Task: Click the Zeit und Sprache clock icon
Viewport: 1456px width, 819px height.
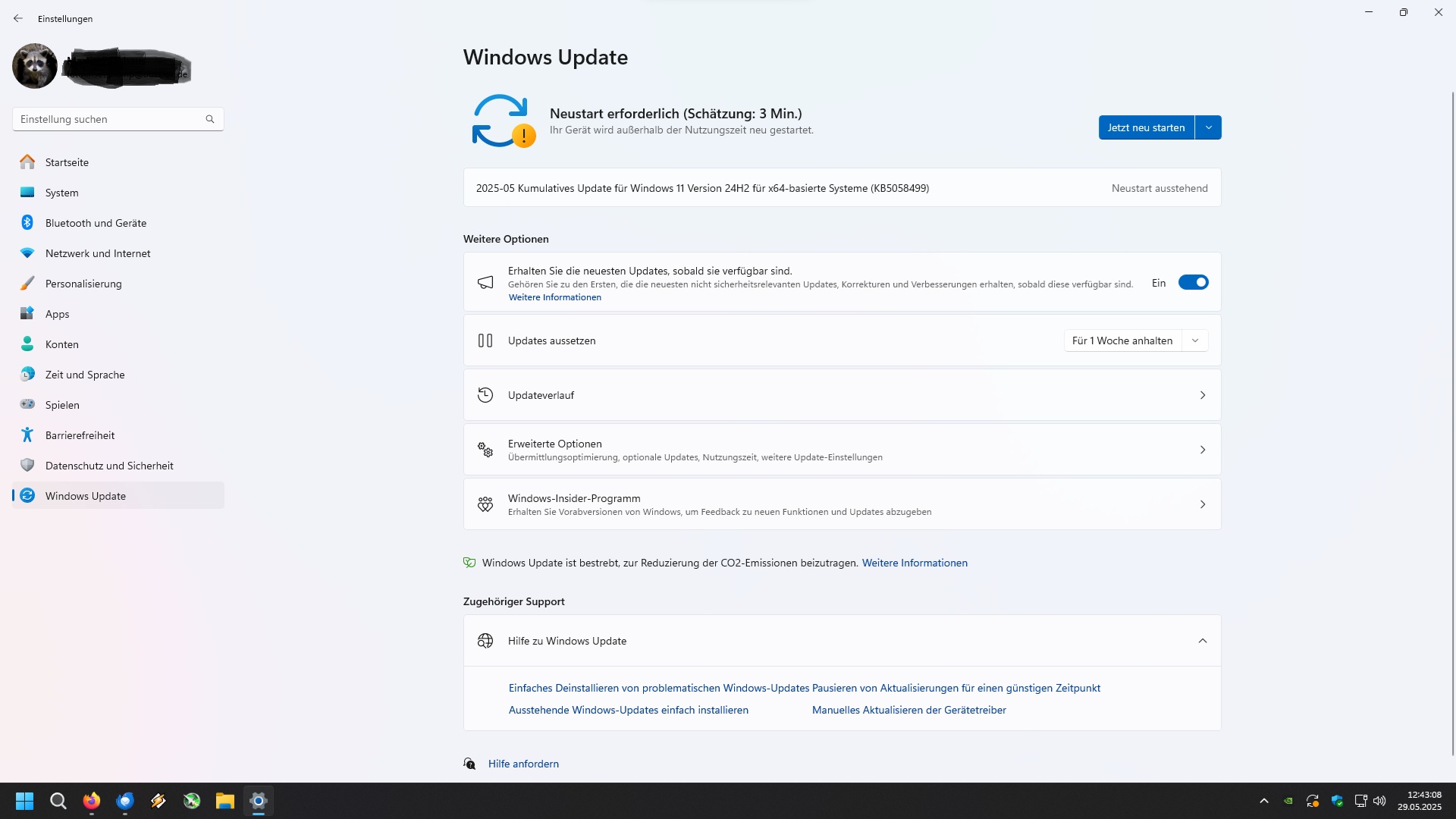Action: (x=27, y=375)
